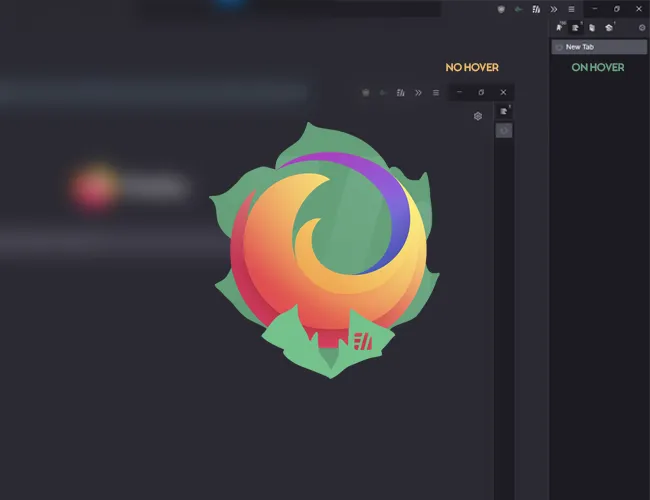Select tabs panel icon in collapsed sidebar

(x=504, y=111)
